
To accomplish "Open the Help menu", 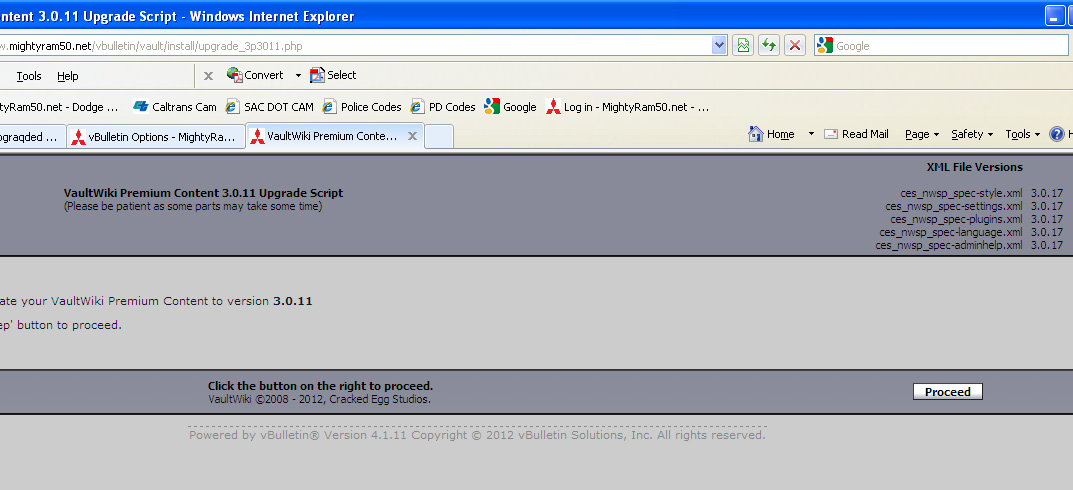I will coord(68,76).
